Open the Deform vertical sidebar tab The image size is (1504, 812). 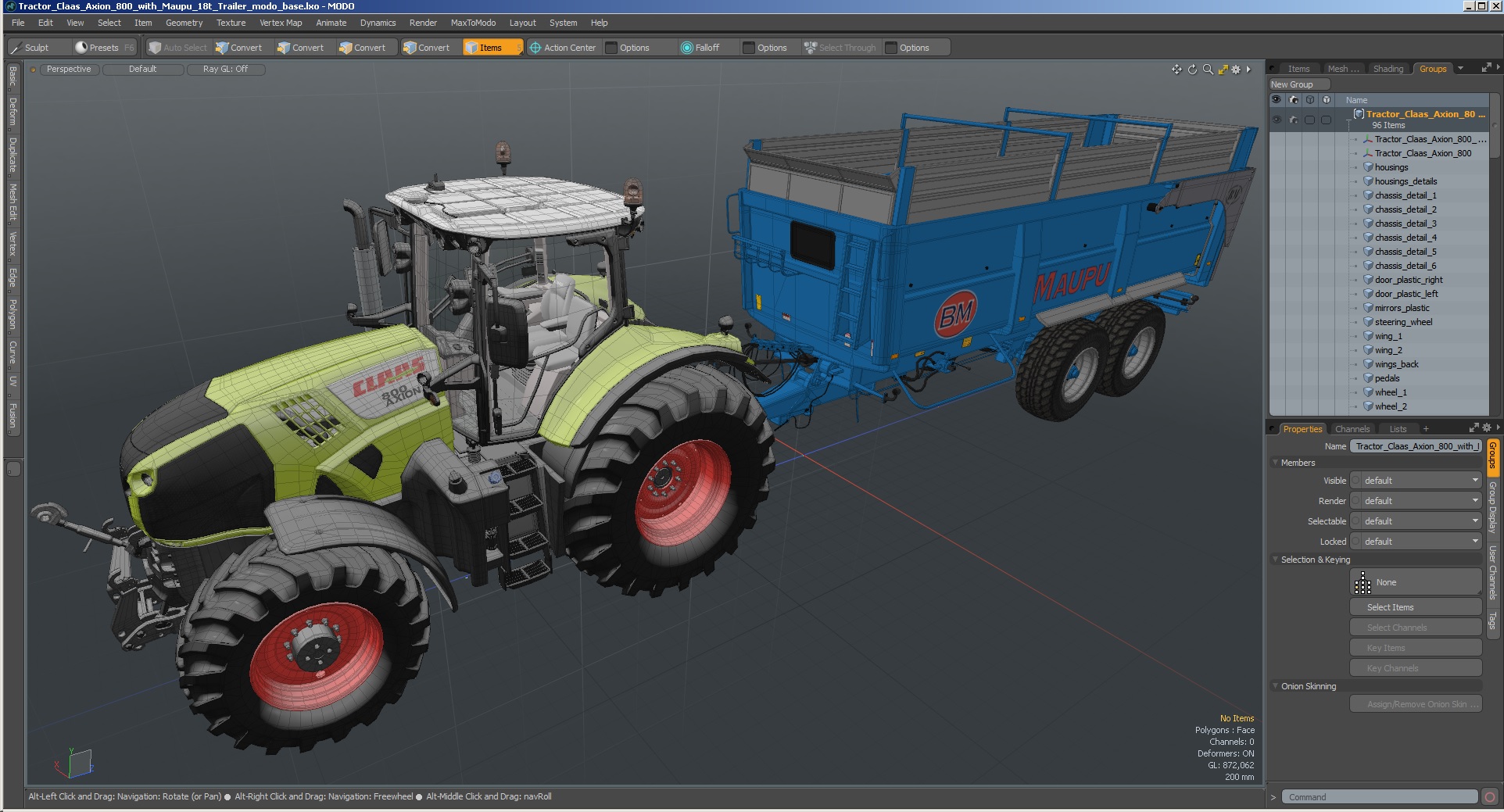pyautogui.click(x=13, y=112)
